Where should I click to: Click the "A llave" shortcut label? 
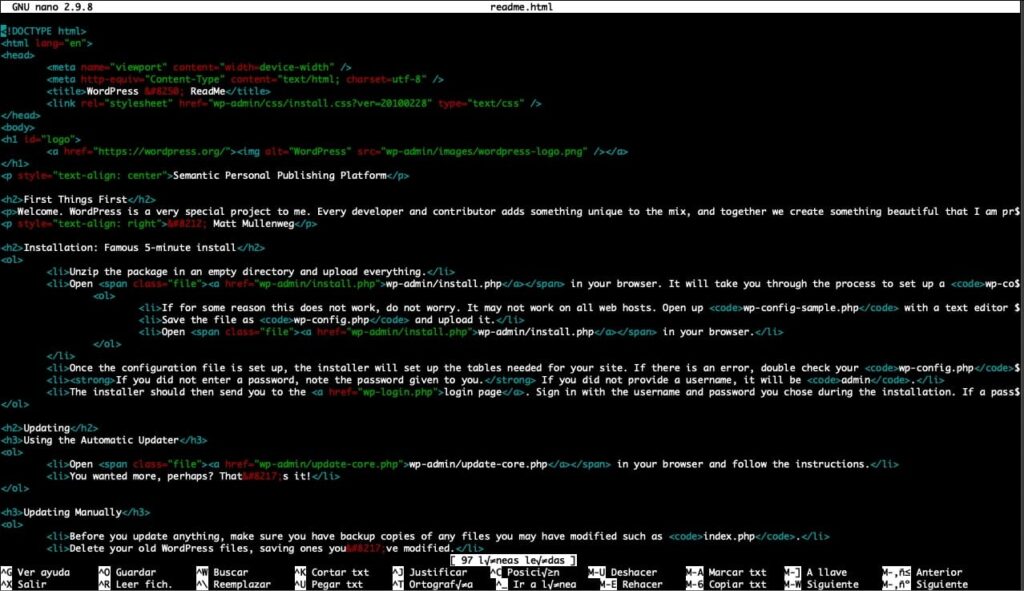(x=826, y=572)
